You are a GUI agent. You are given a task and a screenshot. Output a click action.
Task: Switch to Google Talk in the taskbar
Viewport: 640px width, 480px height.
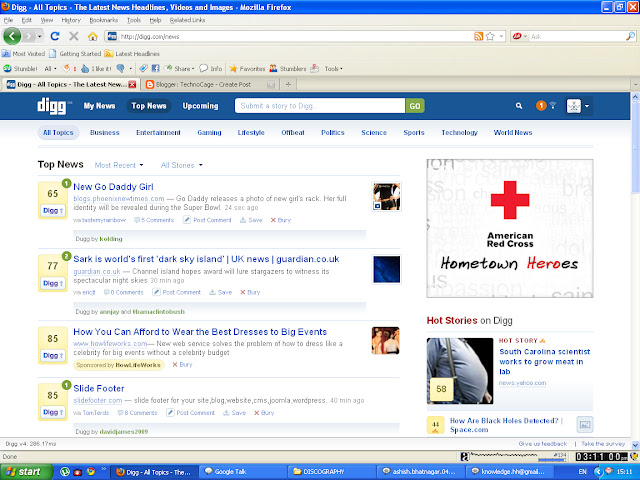(242, 472)
